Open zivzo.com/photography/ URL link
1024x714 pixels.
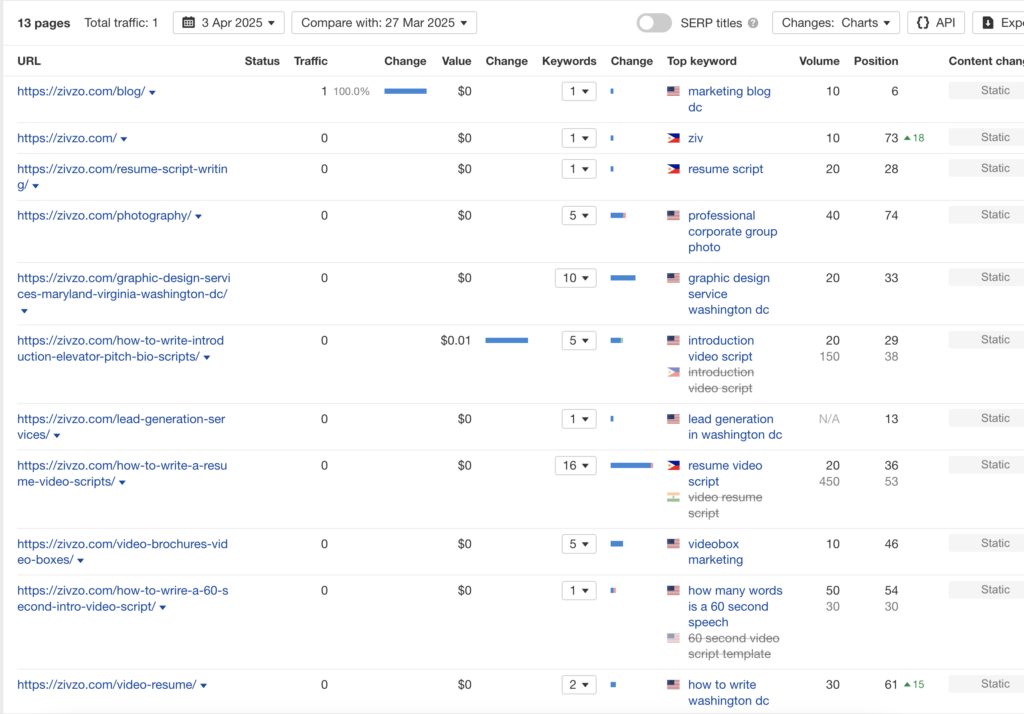pyautogui.click(x=104, y=216)
